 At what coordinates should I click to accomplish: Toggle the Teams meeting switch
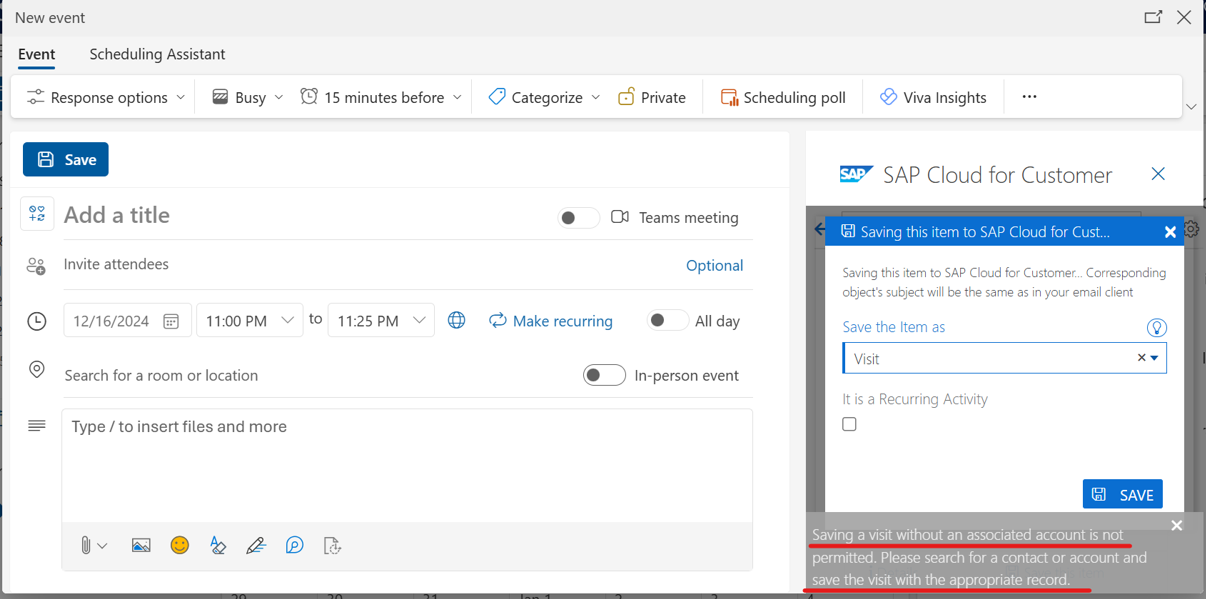(579, 217)
